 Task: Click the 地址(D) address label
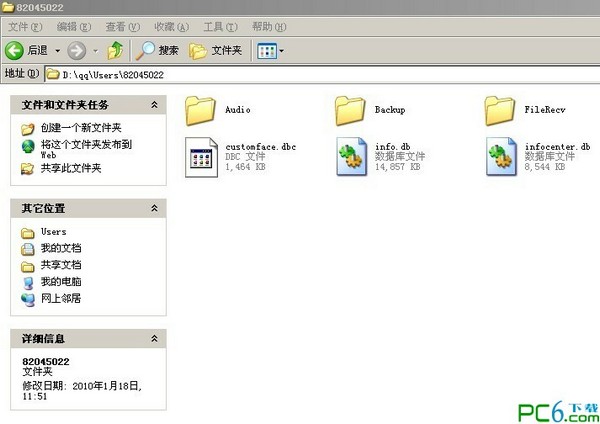coord(22,73)
